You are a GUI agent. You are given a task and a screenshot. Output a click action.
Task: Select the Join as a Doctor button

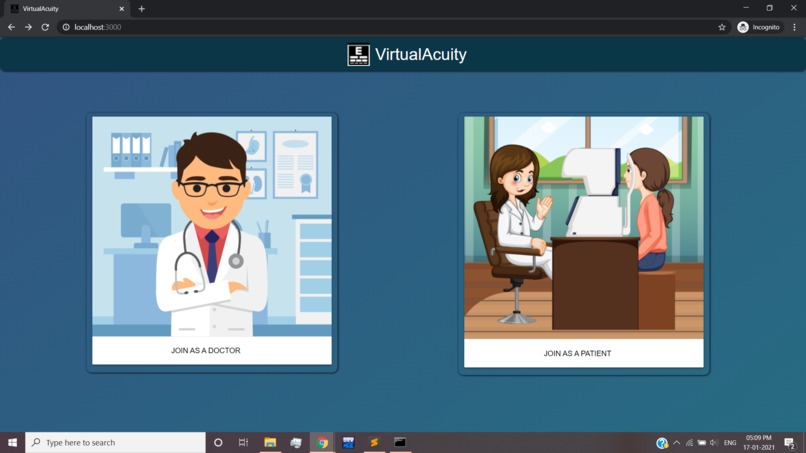212,351
